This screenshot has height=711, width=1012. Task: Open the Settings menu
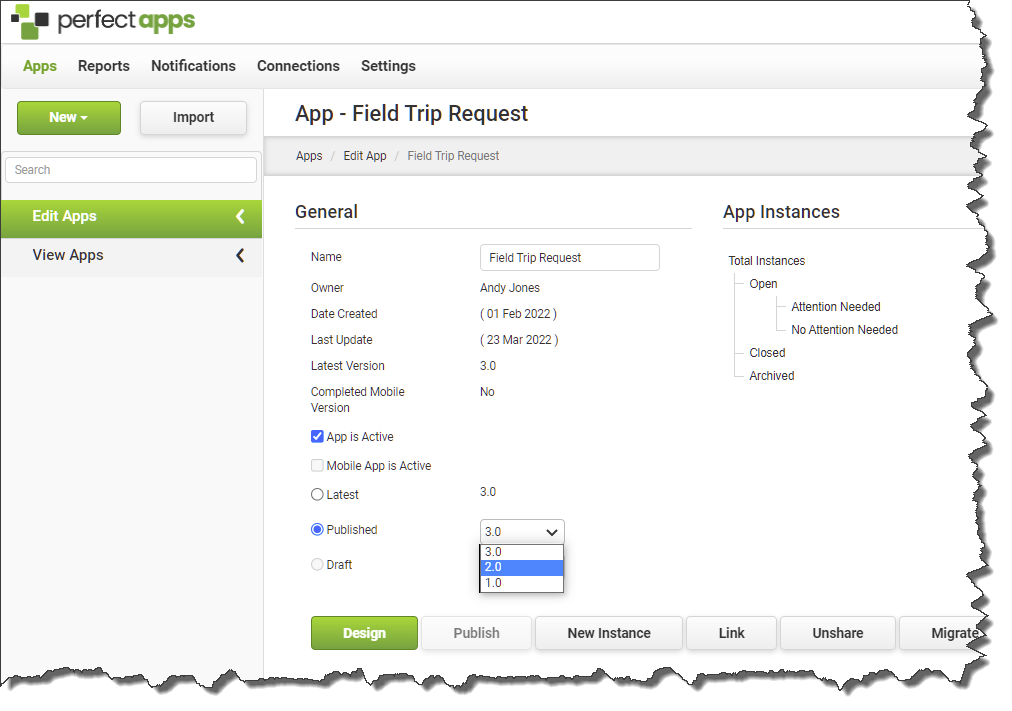point(388,66)
